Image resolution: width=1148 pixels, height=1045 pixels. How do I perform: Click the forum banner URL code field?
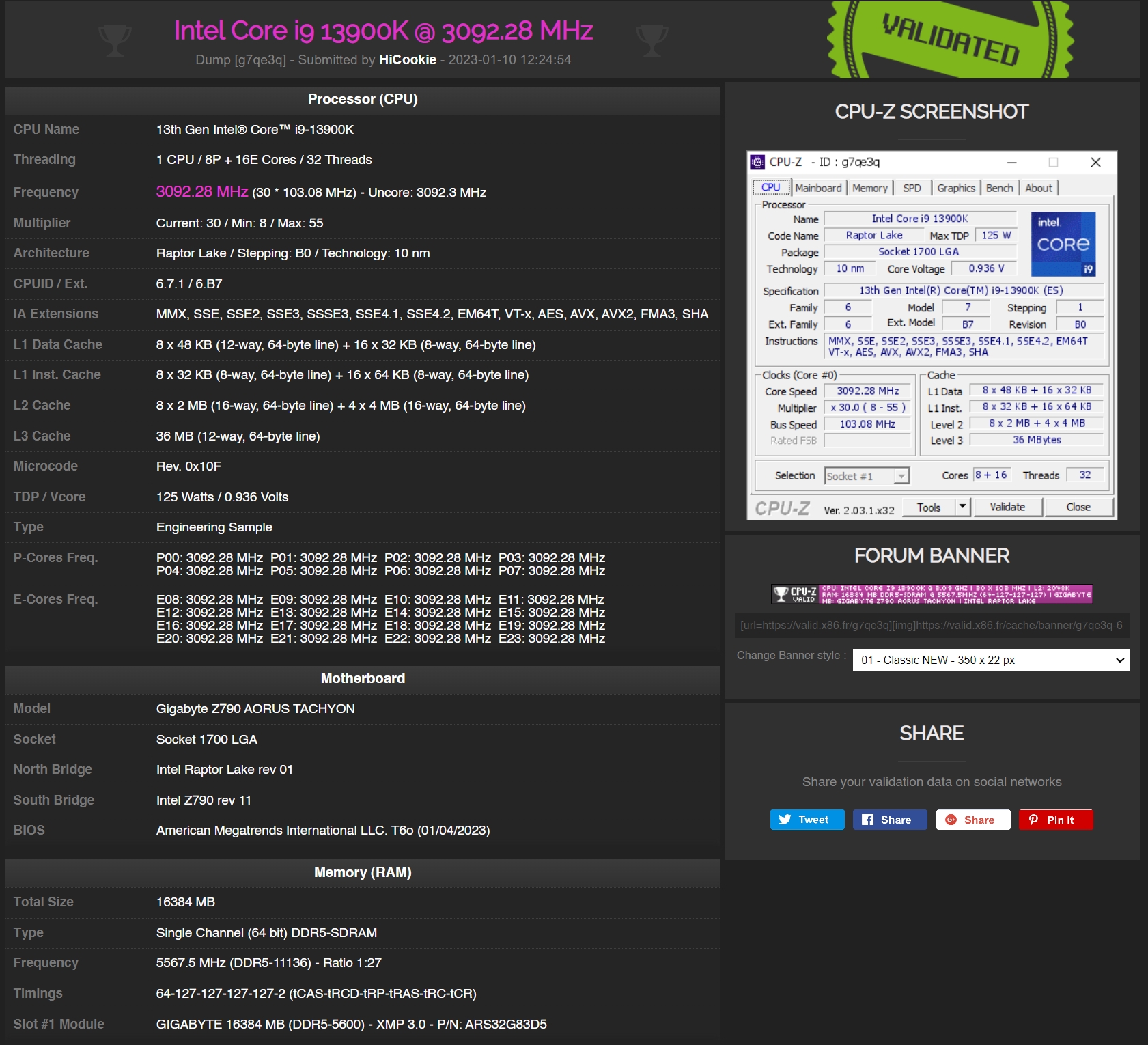coord(932,625)
